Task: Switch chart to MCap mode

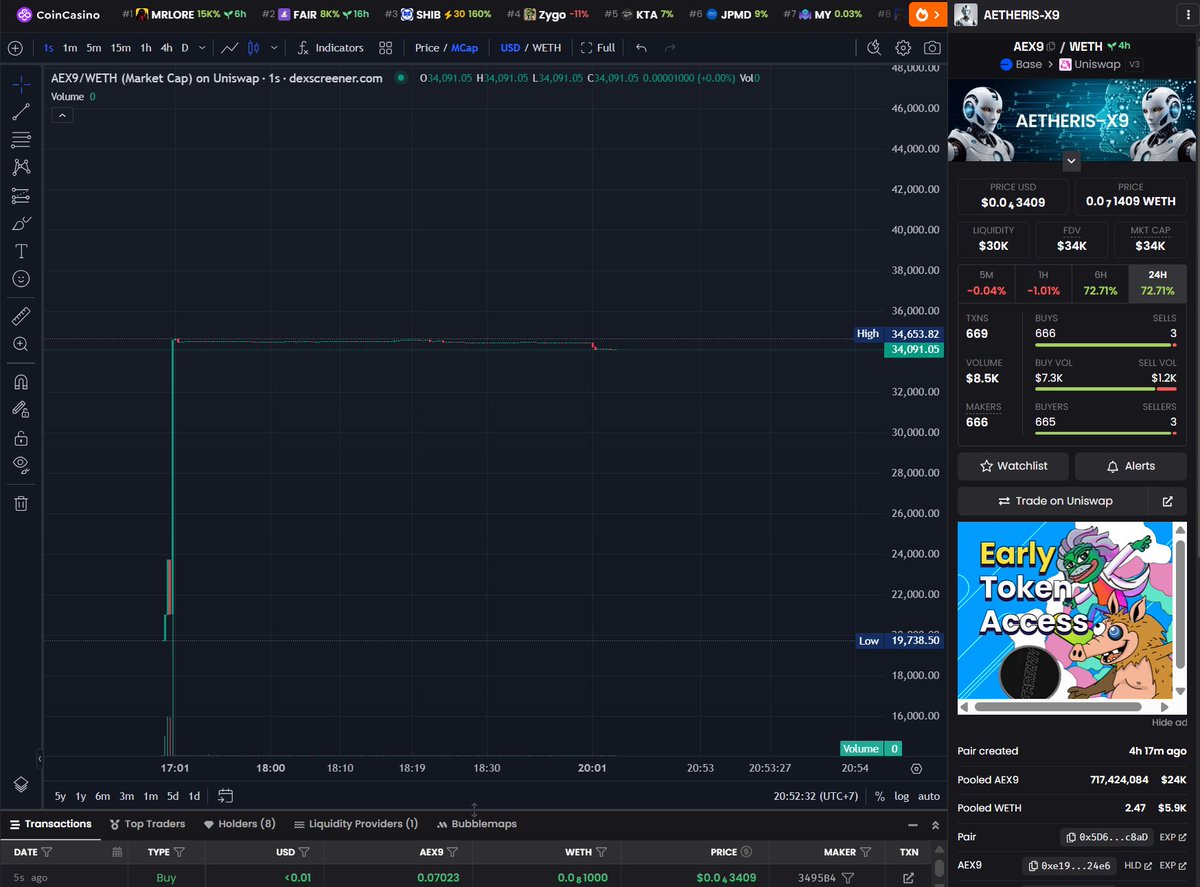Action: 465,48
